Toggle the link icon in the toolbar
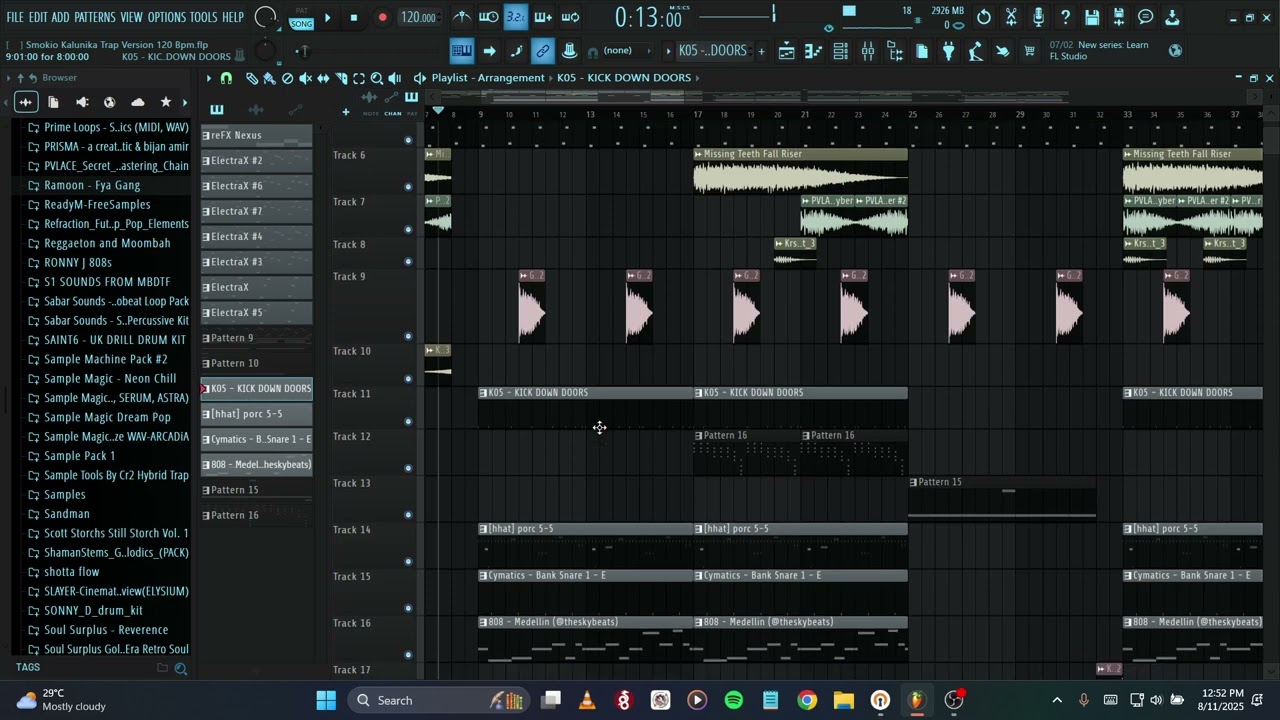This screenshot has width=1280, height=720. pyautogui.click(x=542, y=51)
